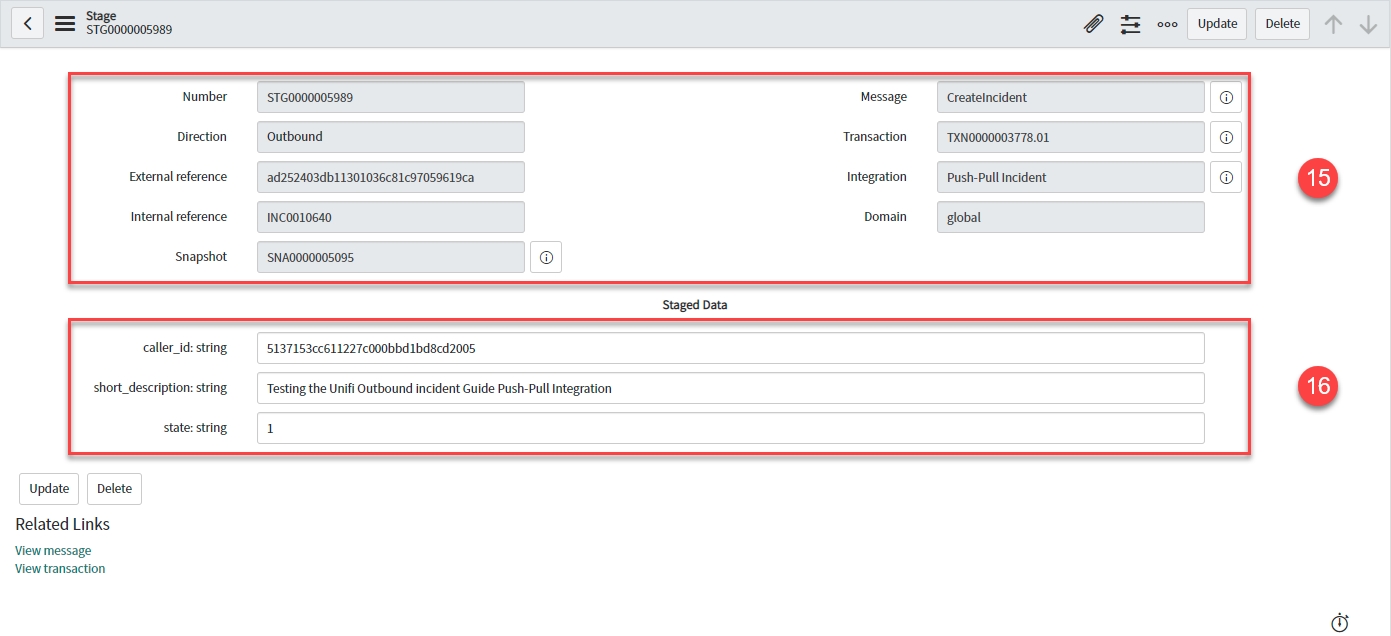1391x636 pixels.
Task: Go to previous record with up arrow
Action: (1333, 24)
